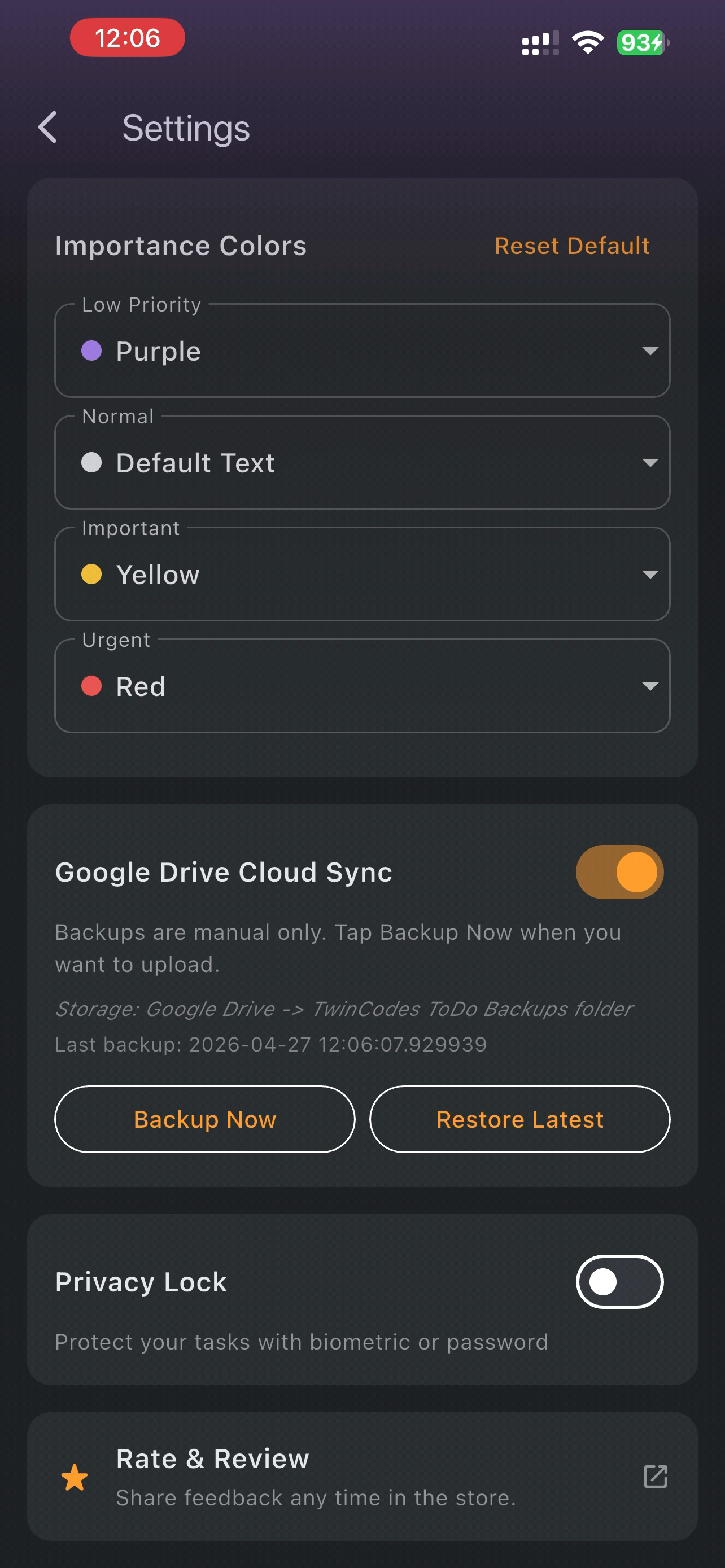This screenshot has width=725, height=1568.
Task: Open the Urgent color dropdown
Action: tap(362, 686)
